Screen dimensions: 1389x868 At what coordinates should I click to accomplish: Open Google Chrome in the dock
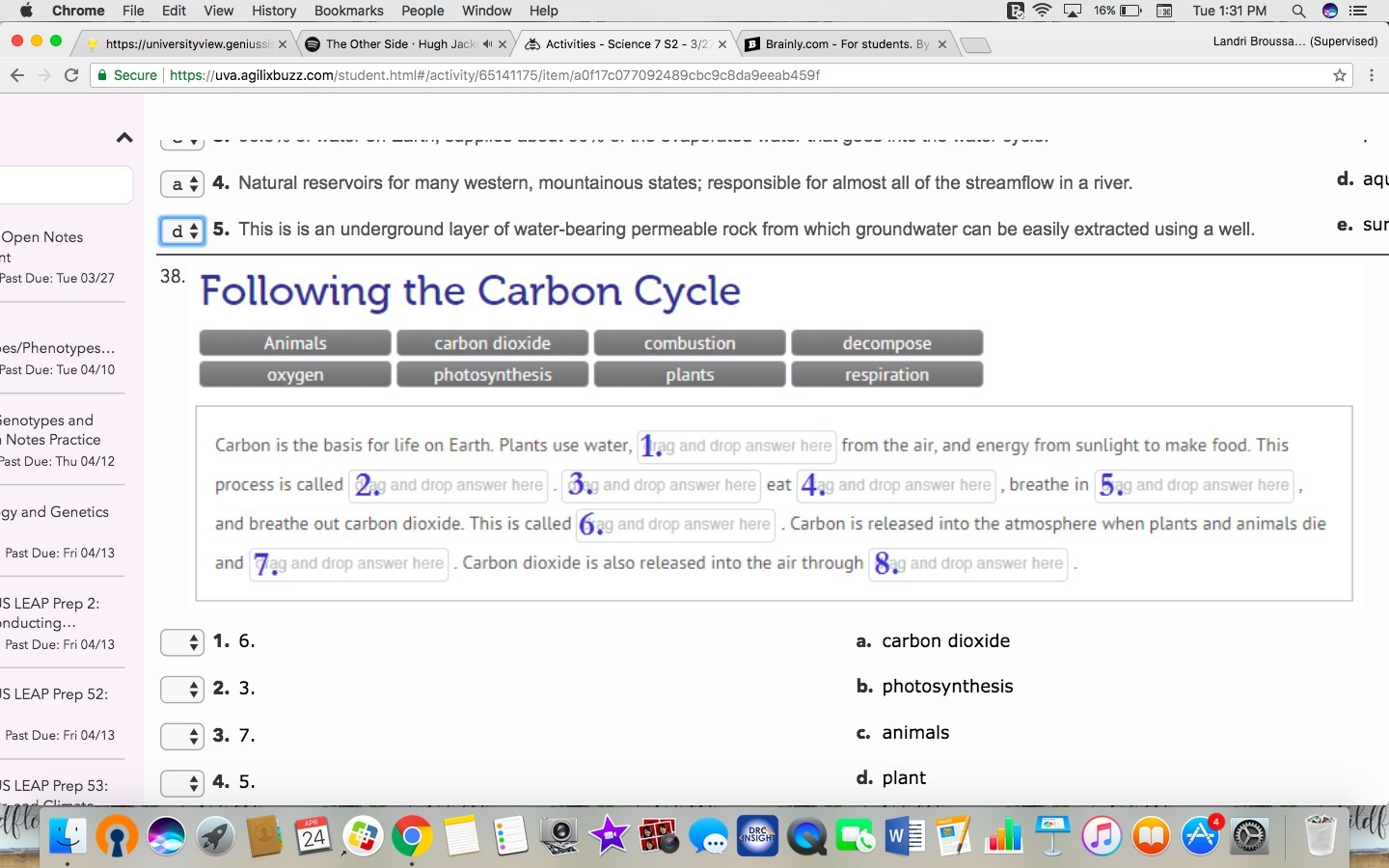click(x=412, y=835)
